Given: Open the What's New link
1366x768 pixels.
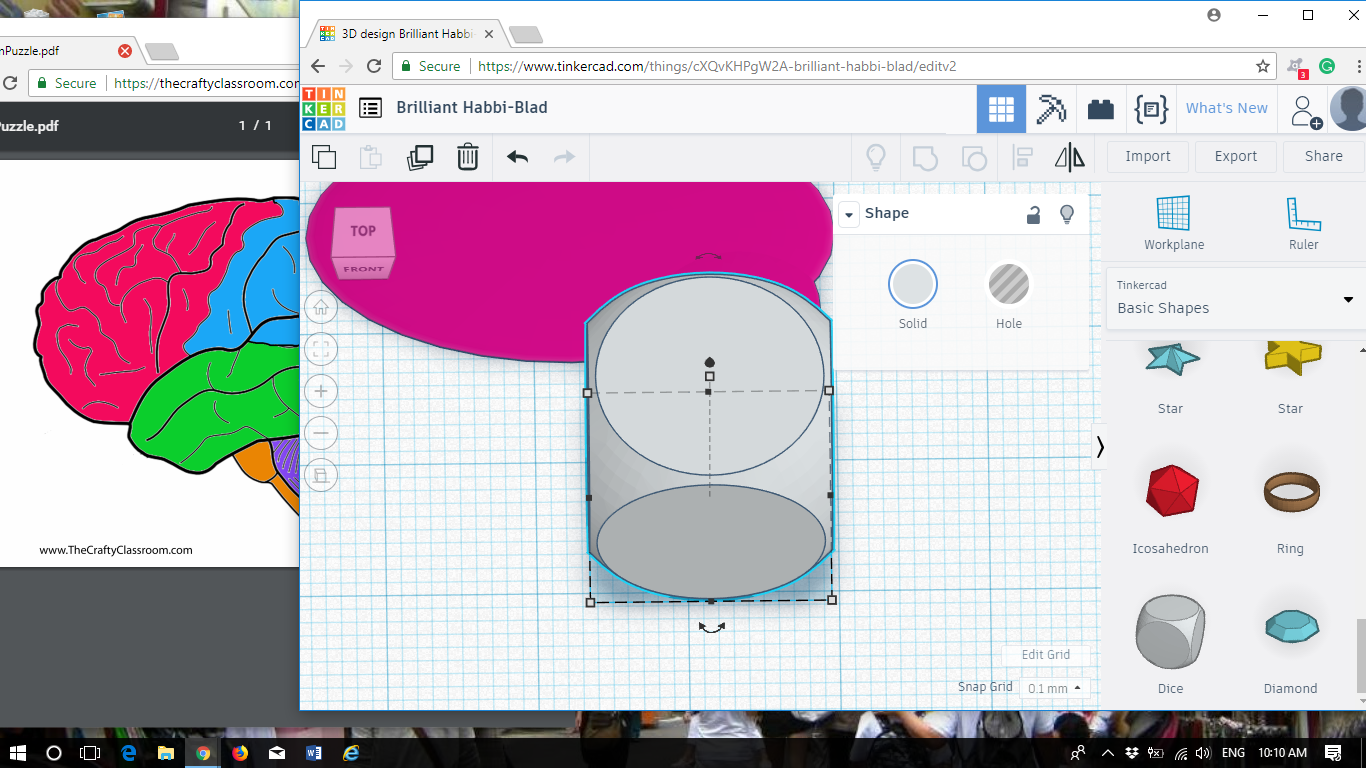Looking at the screenshot, I should click(x=1227, y=108).
